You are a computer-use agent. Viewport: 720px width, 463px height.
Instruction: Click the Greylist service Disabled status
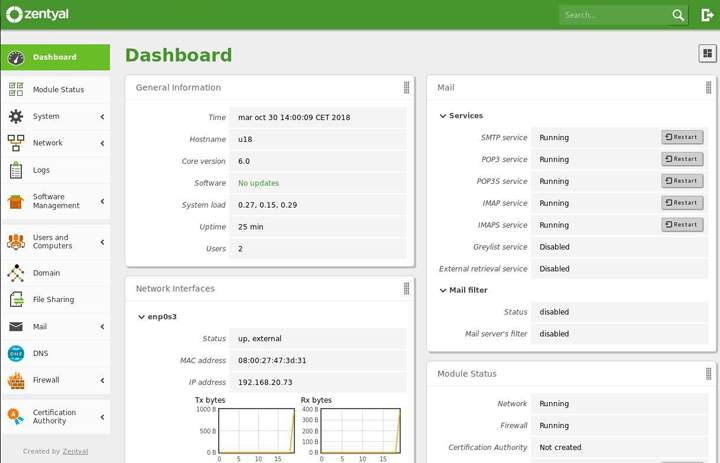click(554, 247)
